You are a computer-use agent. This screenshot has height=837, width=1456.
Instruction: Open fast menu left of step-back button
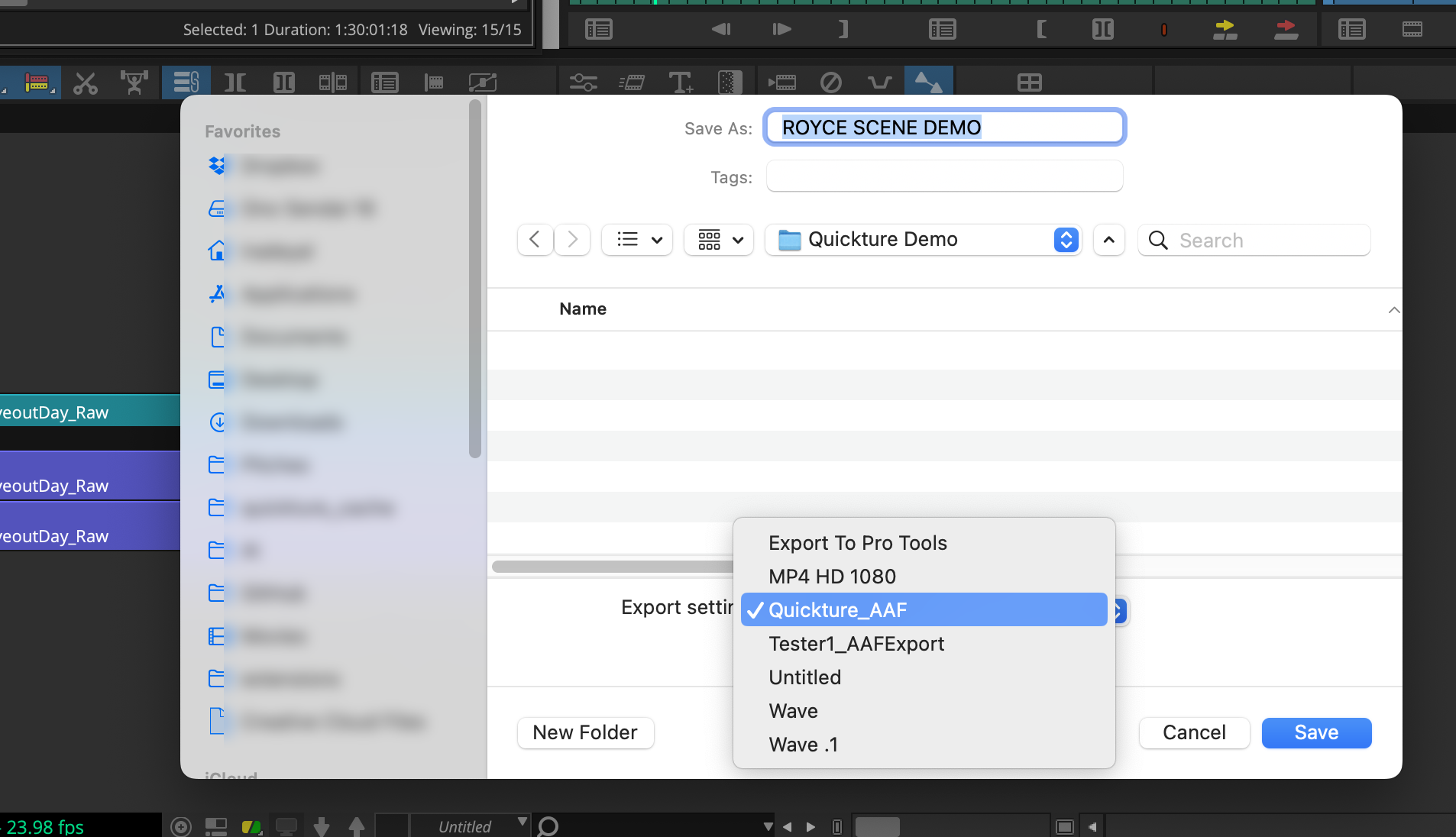pos(598,29)
